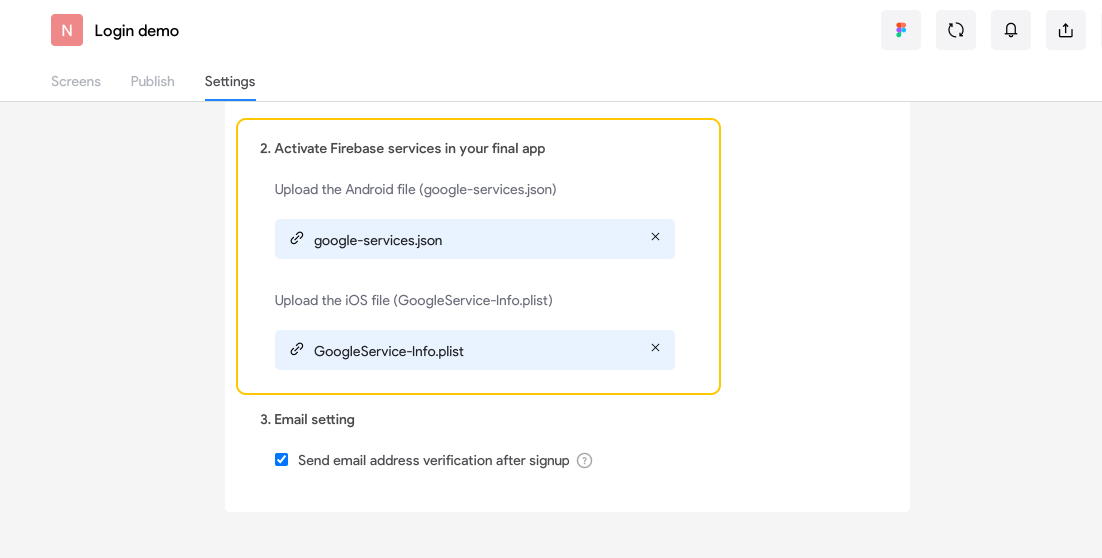Click the share export icon
This screenshot has width=1102, height=558.
(1065, 30)
